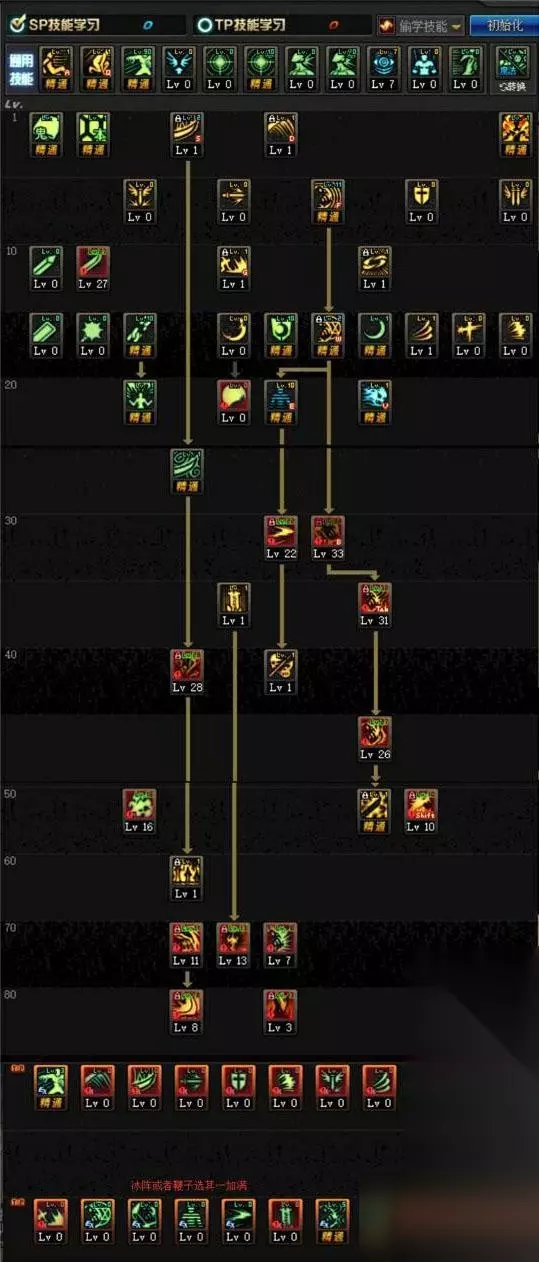This screenshot has width=539, height=1262.
Task: Toggle the SP技能学习 checkmark
Action: (17, 24)
